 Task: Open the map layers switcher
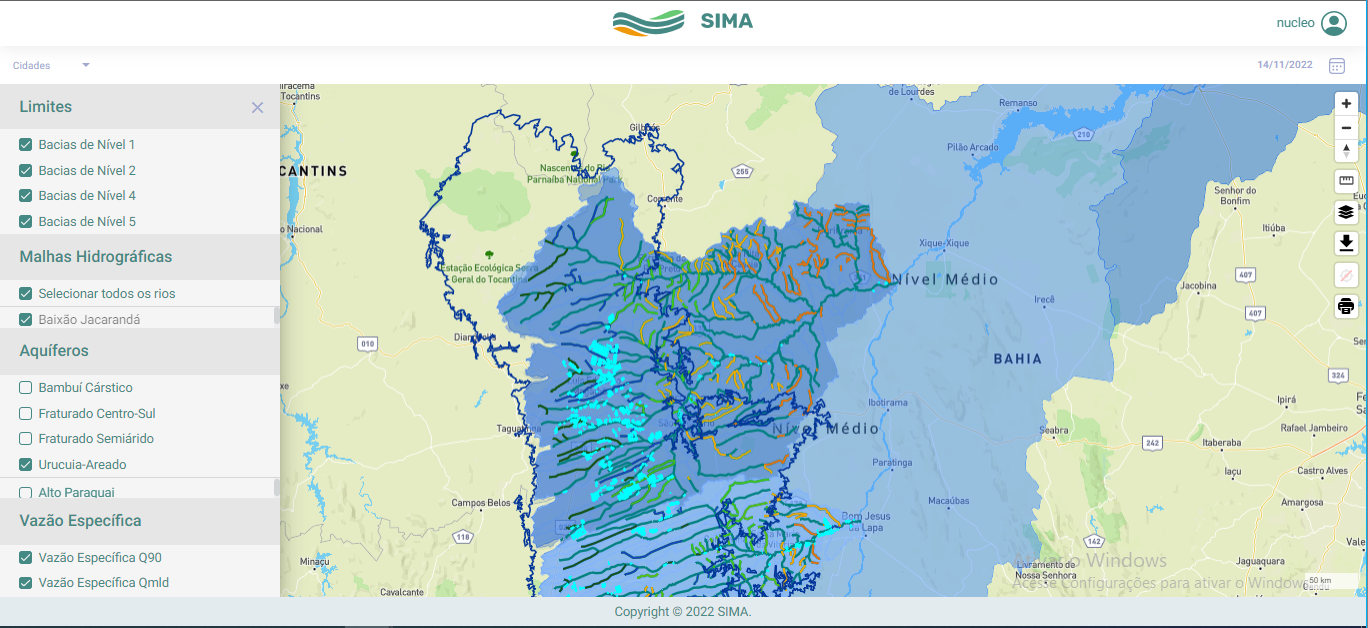[x=1346, y=212]
